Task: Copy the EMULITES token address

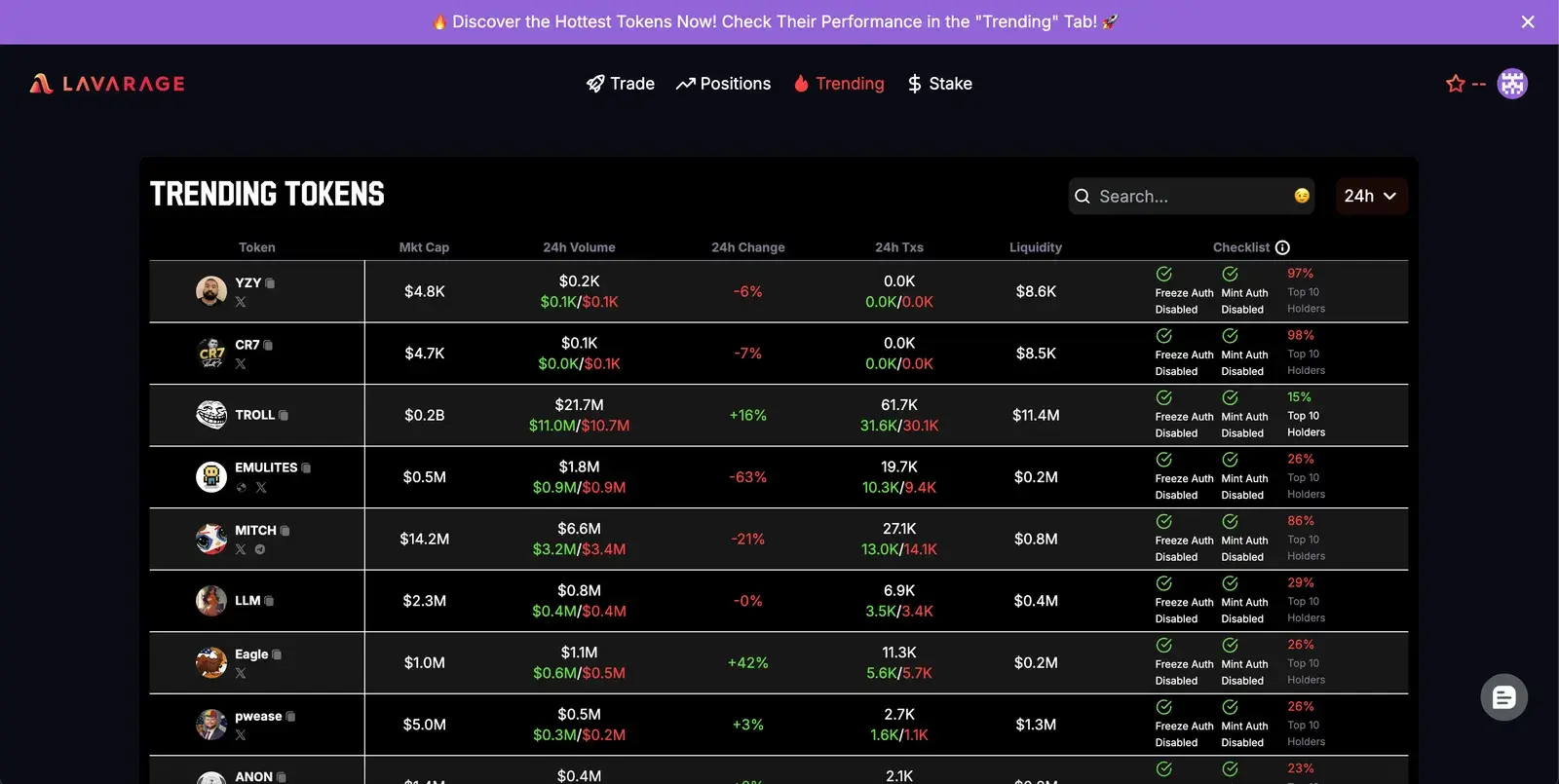Action: pos(306,468)
